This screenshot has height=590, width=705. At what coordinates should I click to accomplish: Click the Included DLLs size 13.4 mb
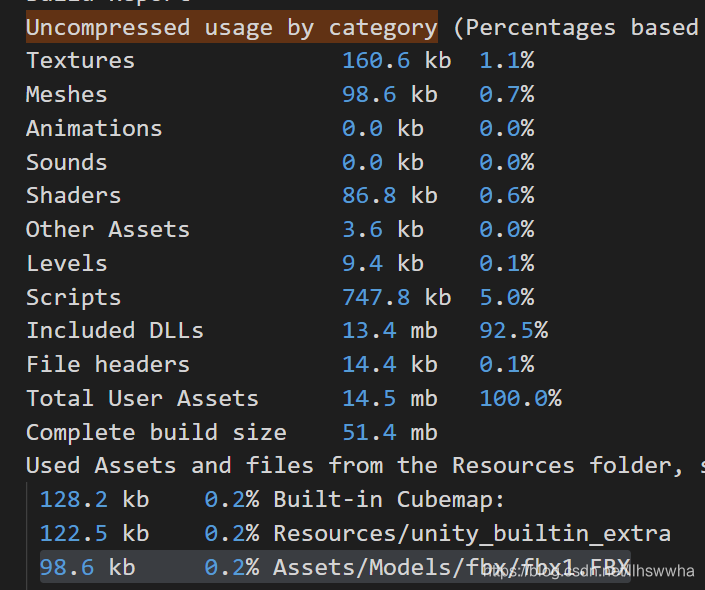[x=389, y=331]
